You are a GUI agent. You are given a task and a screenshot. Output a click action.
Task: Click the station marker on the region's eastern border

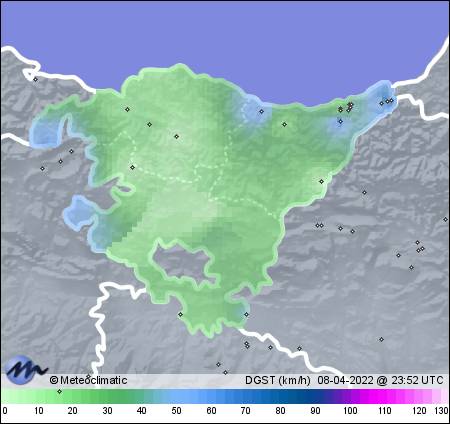[x=321, y=181]
